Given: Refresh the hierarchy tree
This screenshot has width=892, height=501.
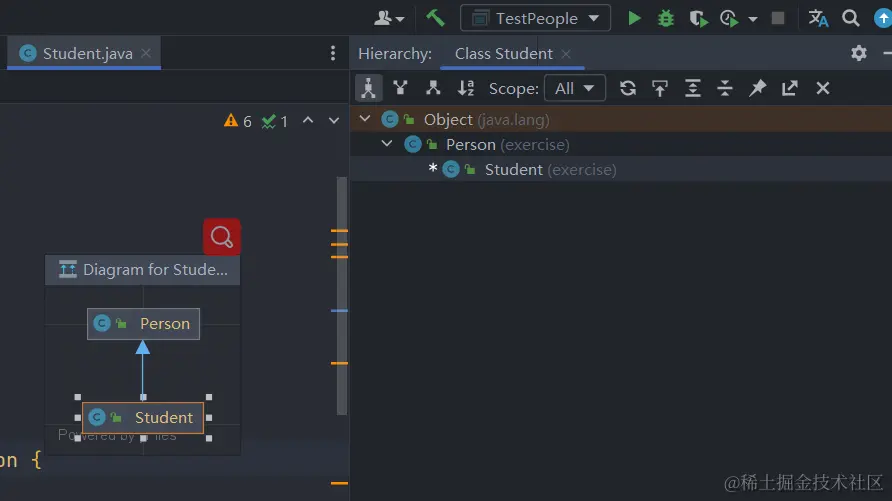Looking at the screenshot, I should coord(627,88).
